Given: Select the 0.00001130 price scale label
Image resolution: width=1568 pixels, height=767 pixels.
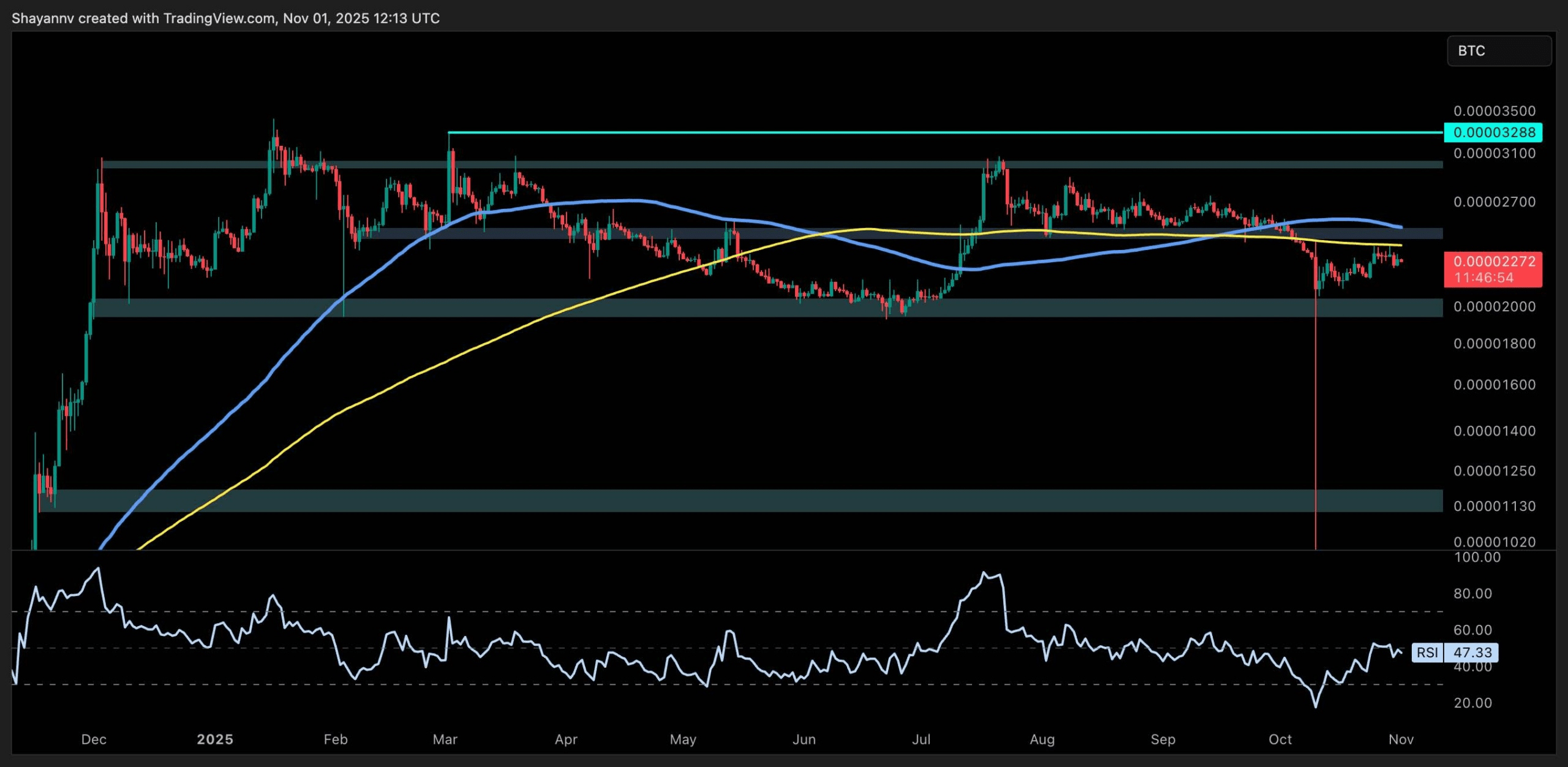Looking at the screenshot, I should click(1494, 506).
